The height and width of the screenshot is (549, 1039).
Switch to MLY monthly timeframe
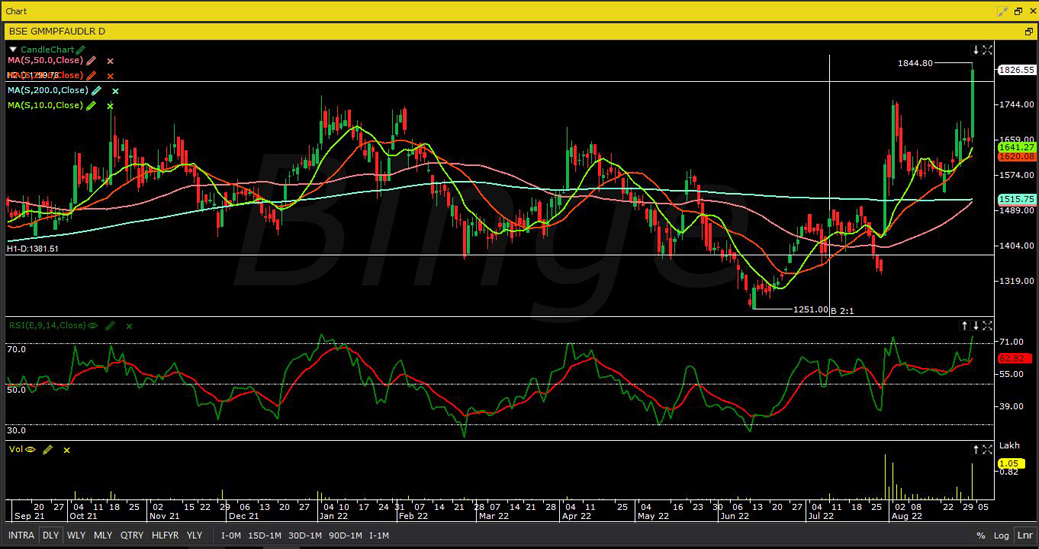click(103, 535)
